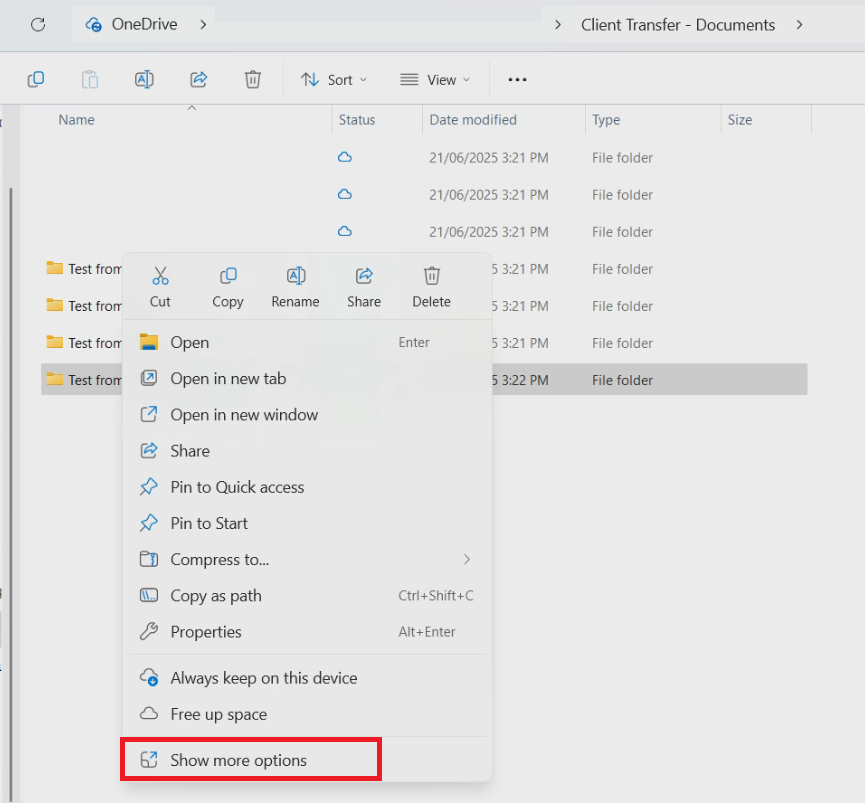
Task: Click Client Transfer - Documents breadcrumb
Action: pos(677,25)
